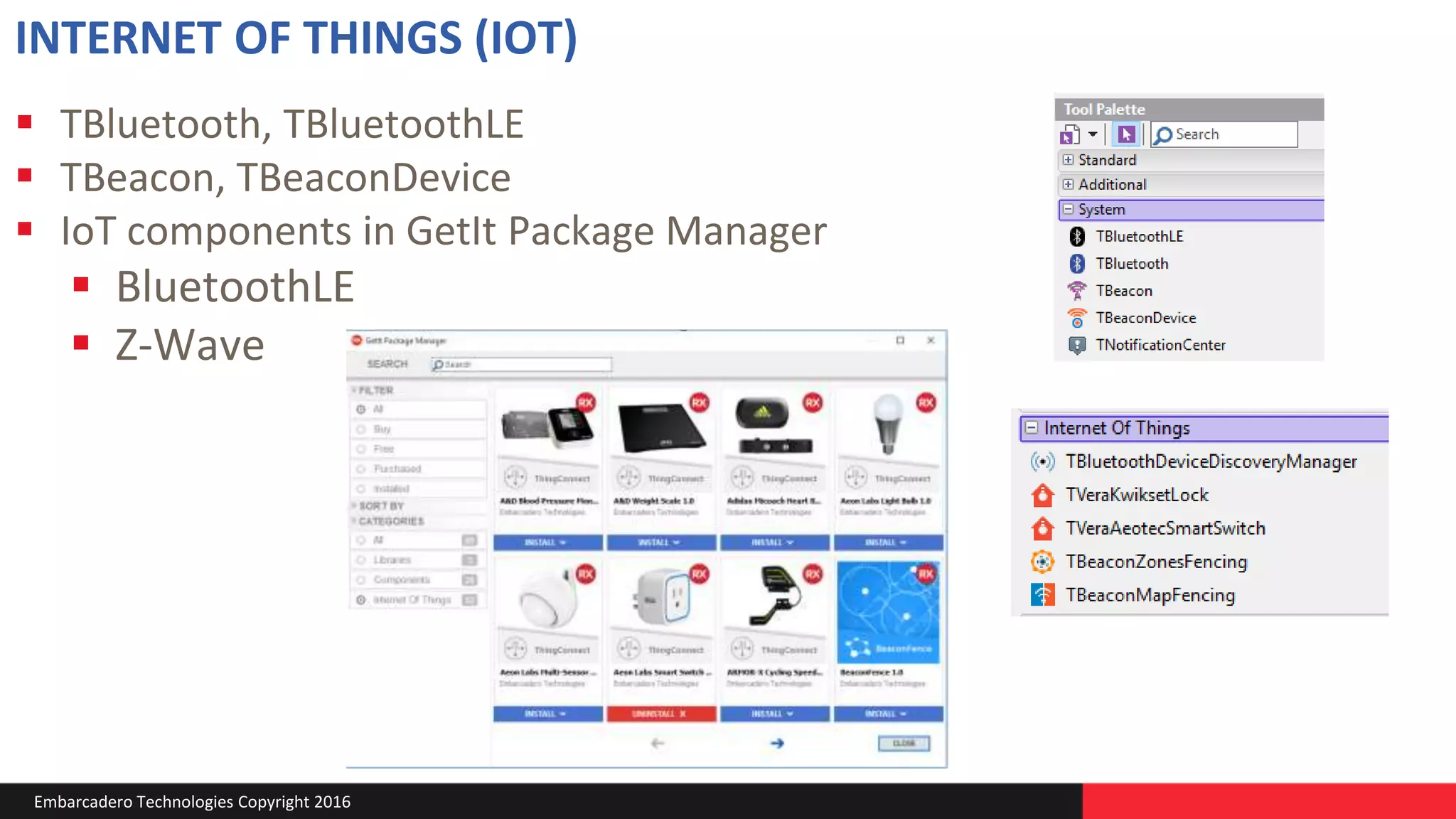This screenshot has height=819, width=1456.
Task: Select the Purchased filter radio button
Action: point(361,469)
